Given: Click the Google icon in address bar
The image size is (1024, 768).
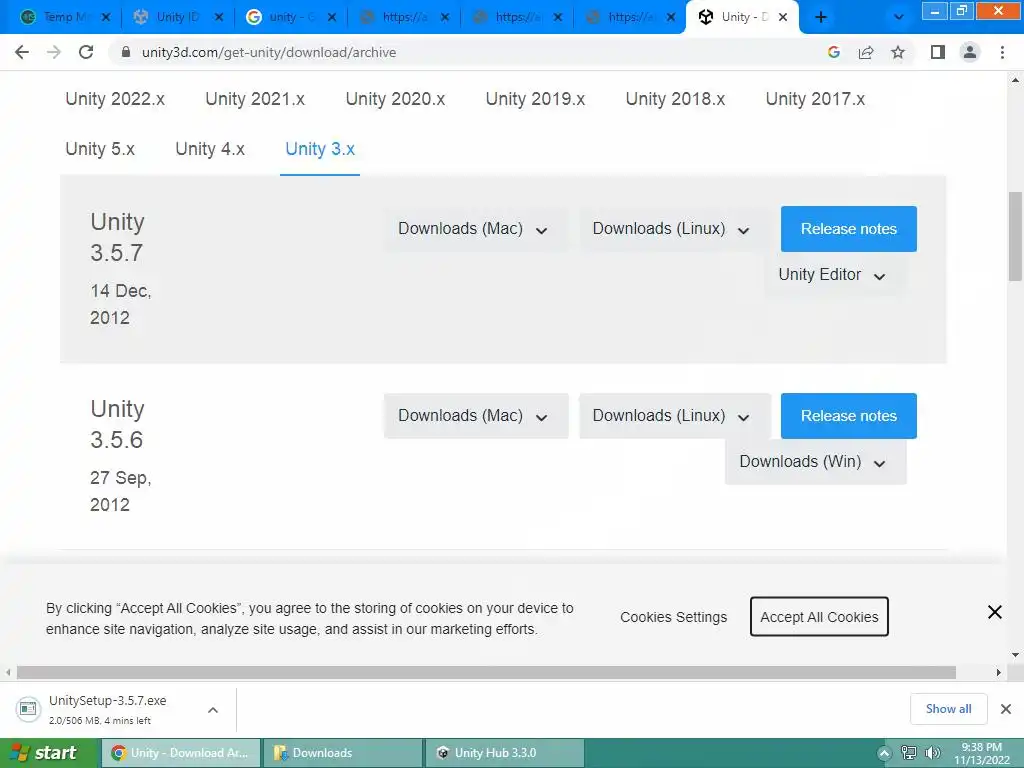Looking at the screenshot, I should tap(833, 52).
